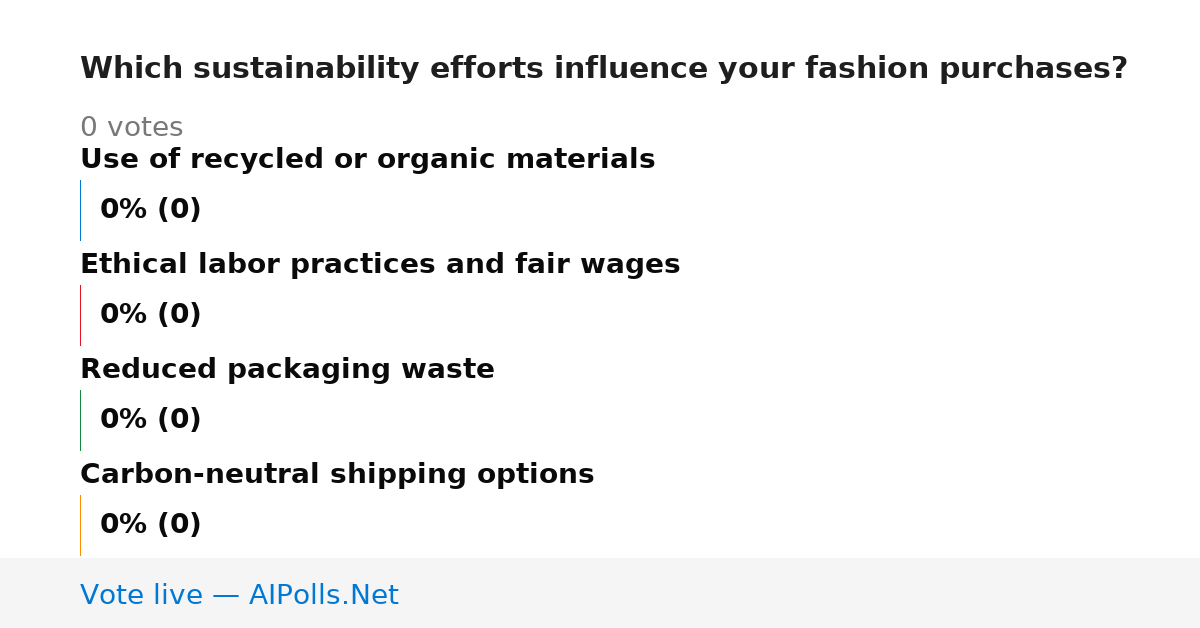The width and height of the screenshot is (1200, 628).
Task: Click the orange bar for carbon-neutral shipping
Action: click(80, 525)
